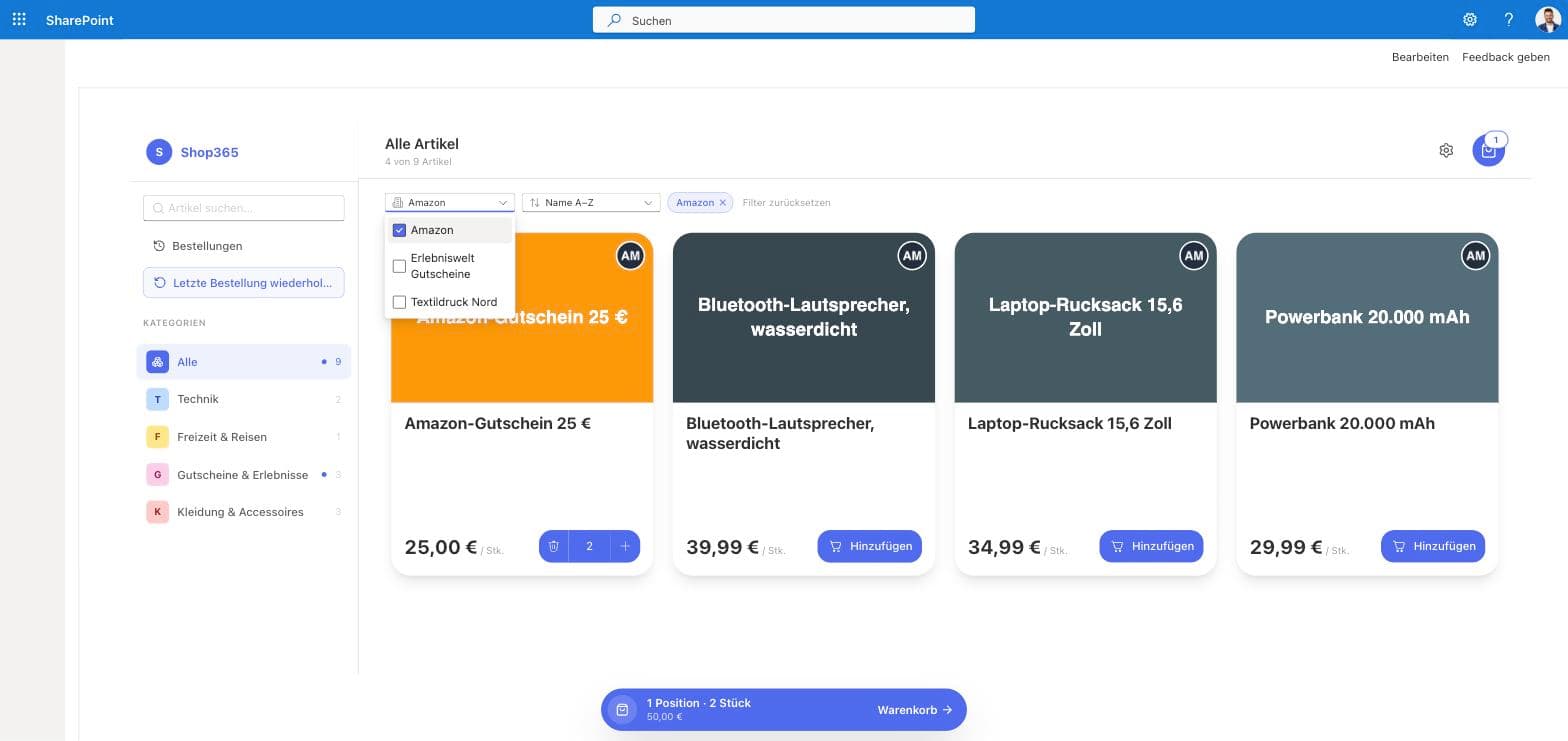Select the Freizeit & Reisen category
Screen dimensions: 1568x741
pyautogui.click(x=244, y=437)
